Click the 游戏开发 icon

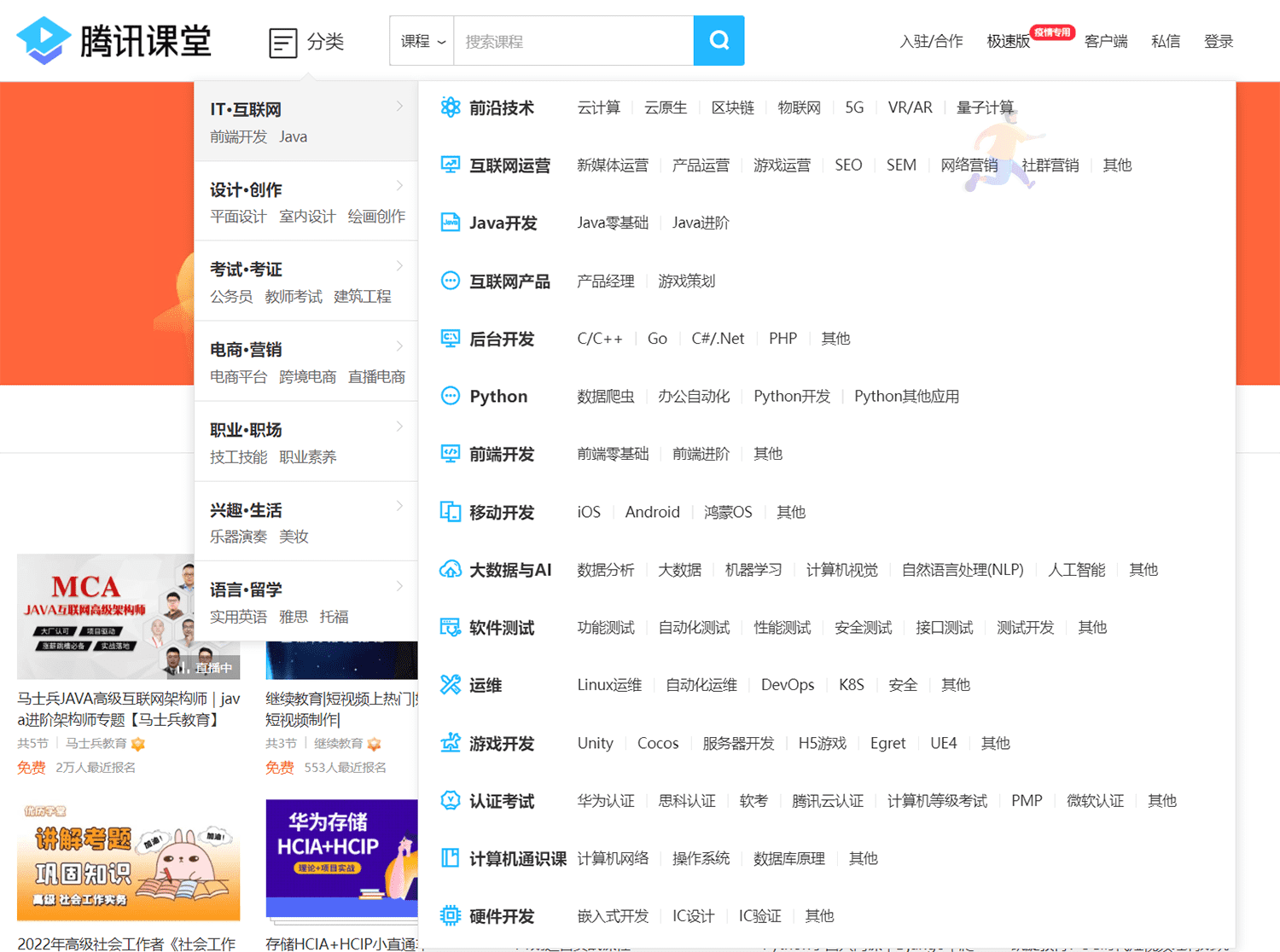click(450, 743)
